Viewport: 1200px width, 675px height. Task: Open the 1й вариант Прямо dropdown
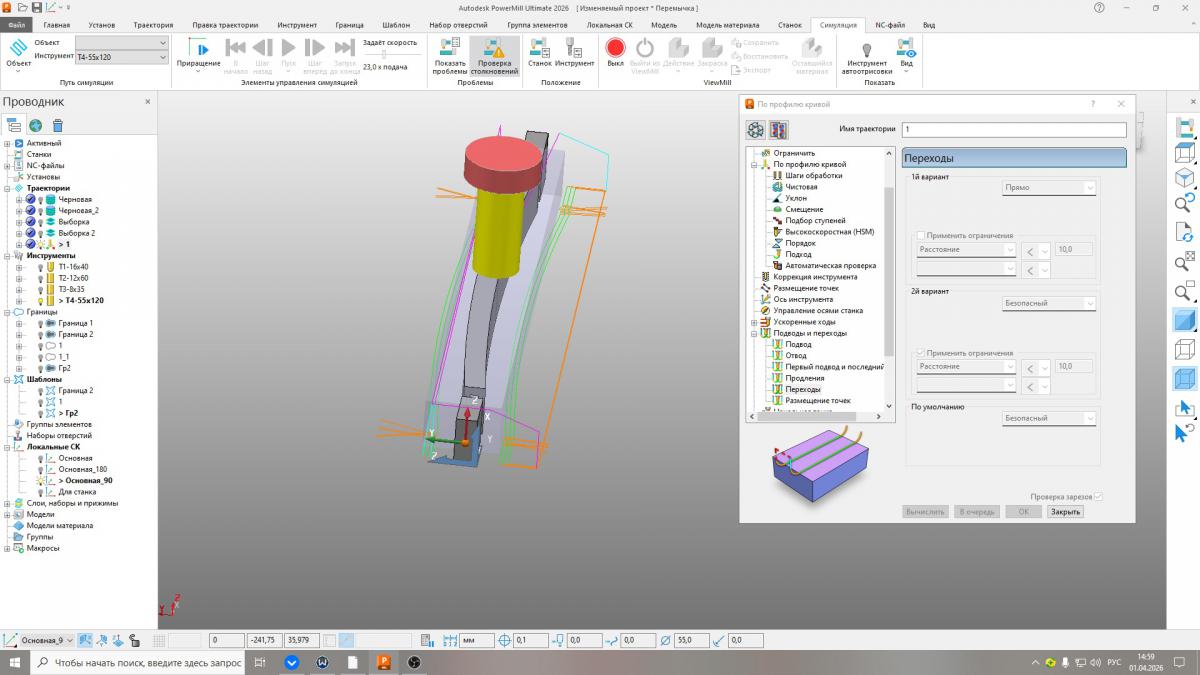pos(1049,188)
